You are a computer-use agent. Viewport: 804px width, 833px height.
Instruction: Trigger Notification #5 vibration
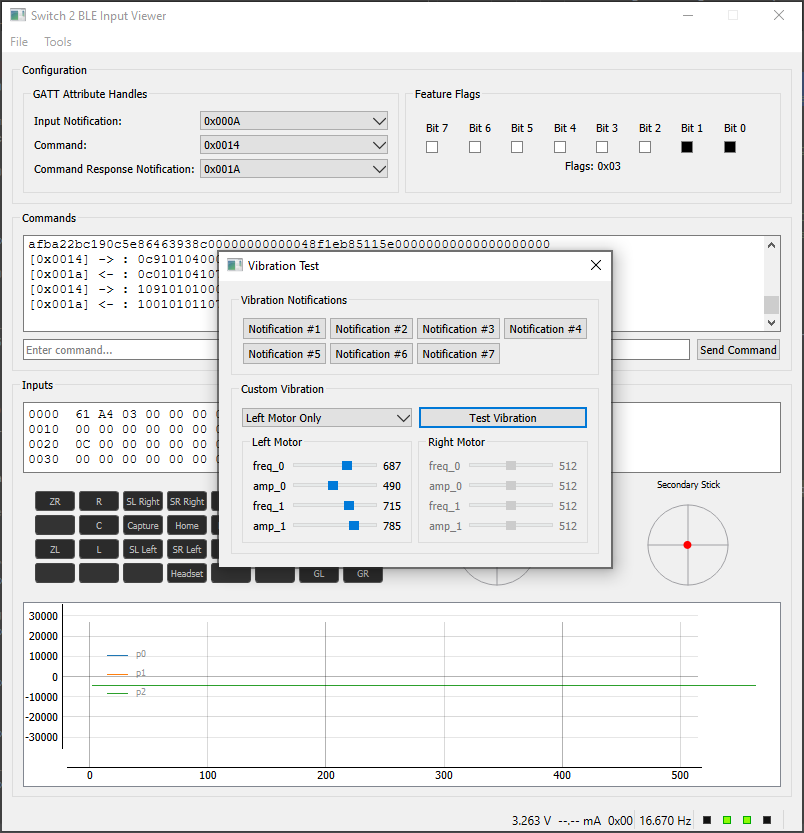pos(284,354)
